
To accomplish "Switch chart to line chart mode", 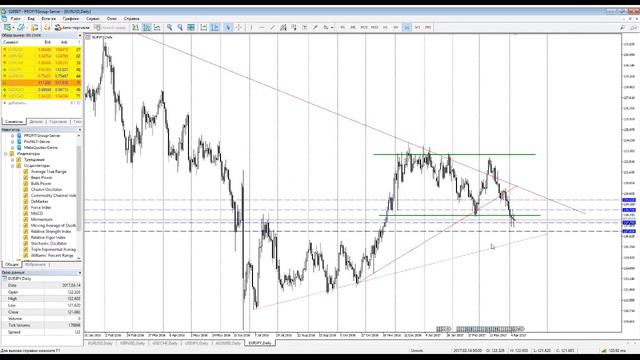I will point(157,27).
